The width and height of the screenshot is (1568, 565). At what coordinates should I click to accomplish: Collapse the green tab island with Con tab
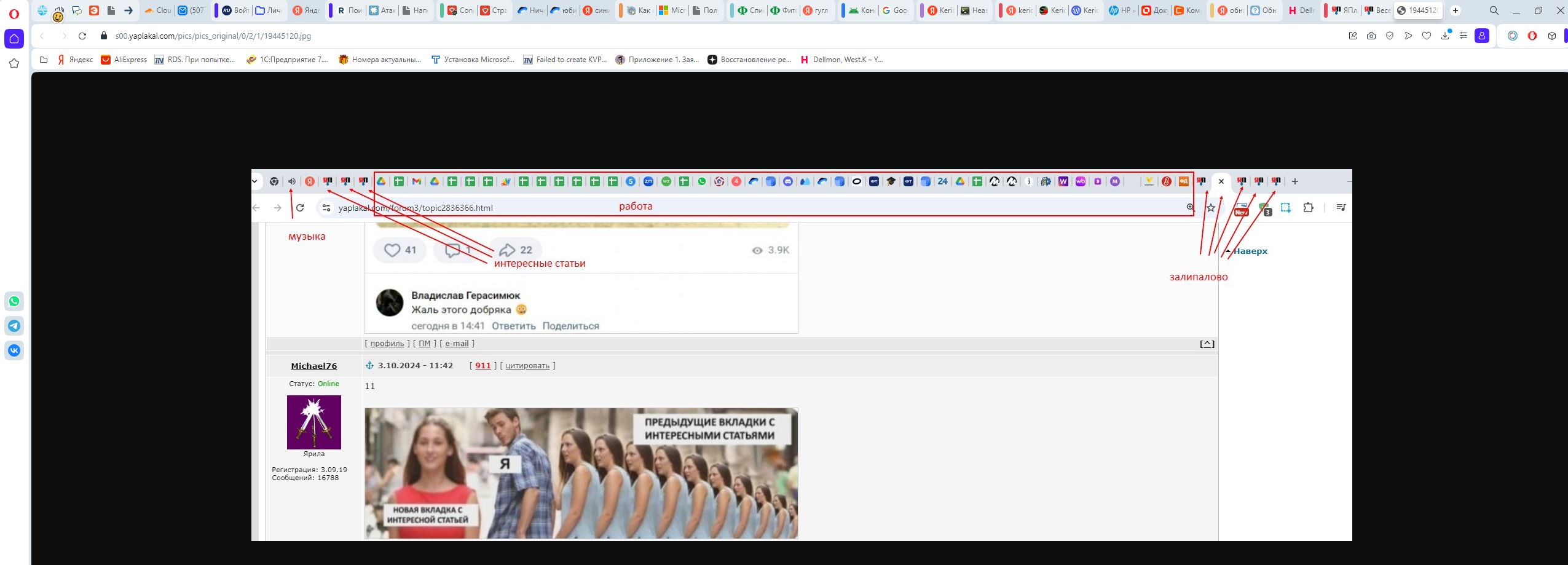(441, 10)
